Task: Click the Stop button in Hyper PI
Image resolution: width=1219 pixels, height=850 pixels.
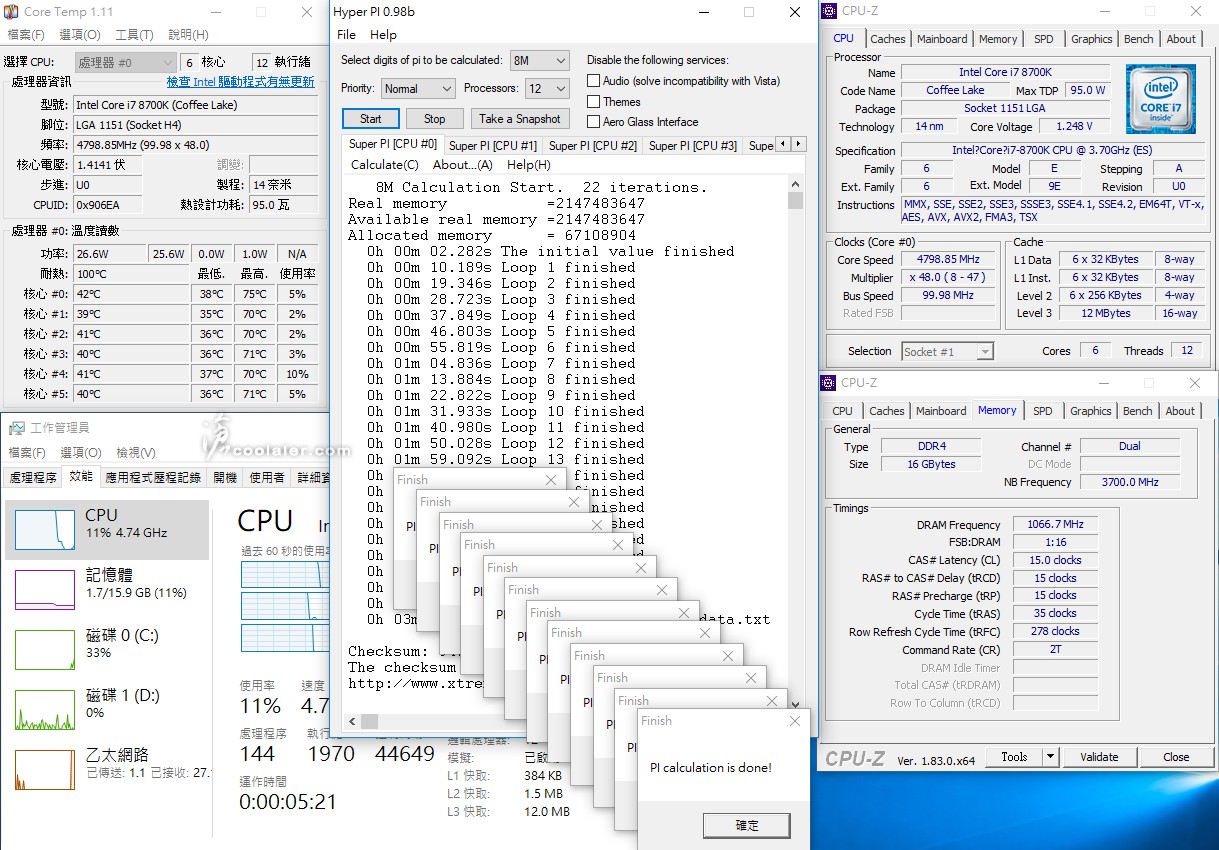Action: point(434,119)
